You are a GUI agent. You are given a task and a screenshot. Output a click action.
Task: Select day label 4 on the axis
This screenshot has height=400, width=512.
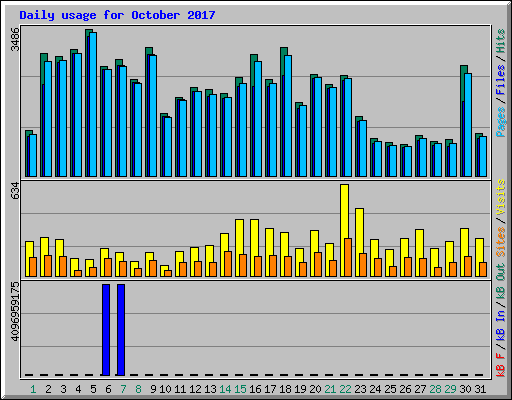[x=78, y=389]
